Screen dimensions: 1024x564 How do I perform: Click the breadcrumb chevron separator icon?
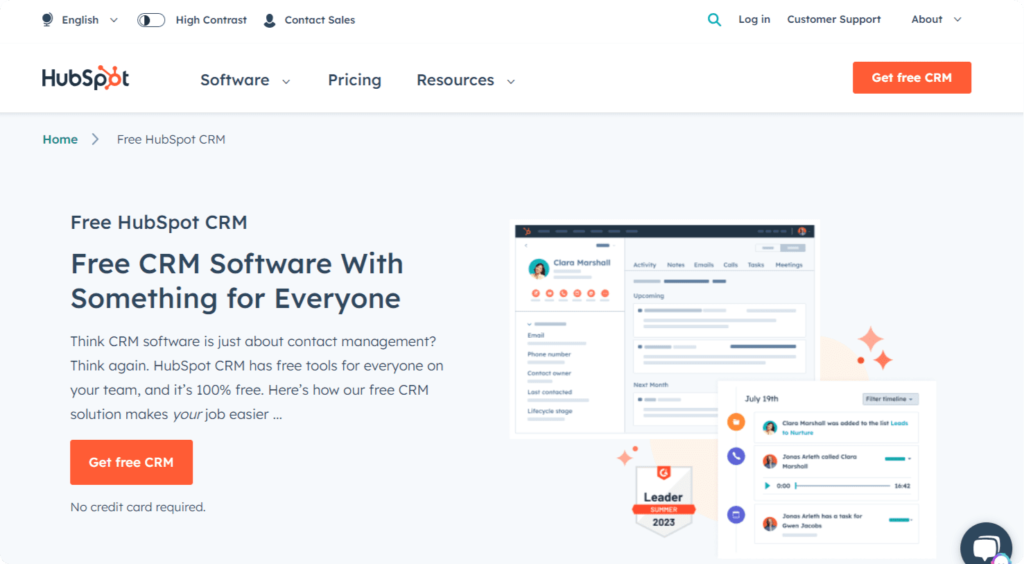click(95, 139)
